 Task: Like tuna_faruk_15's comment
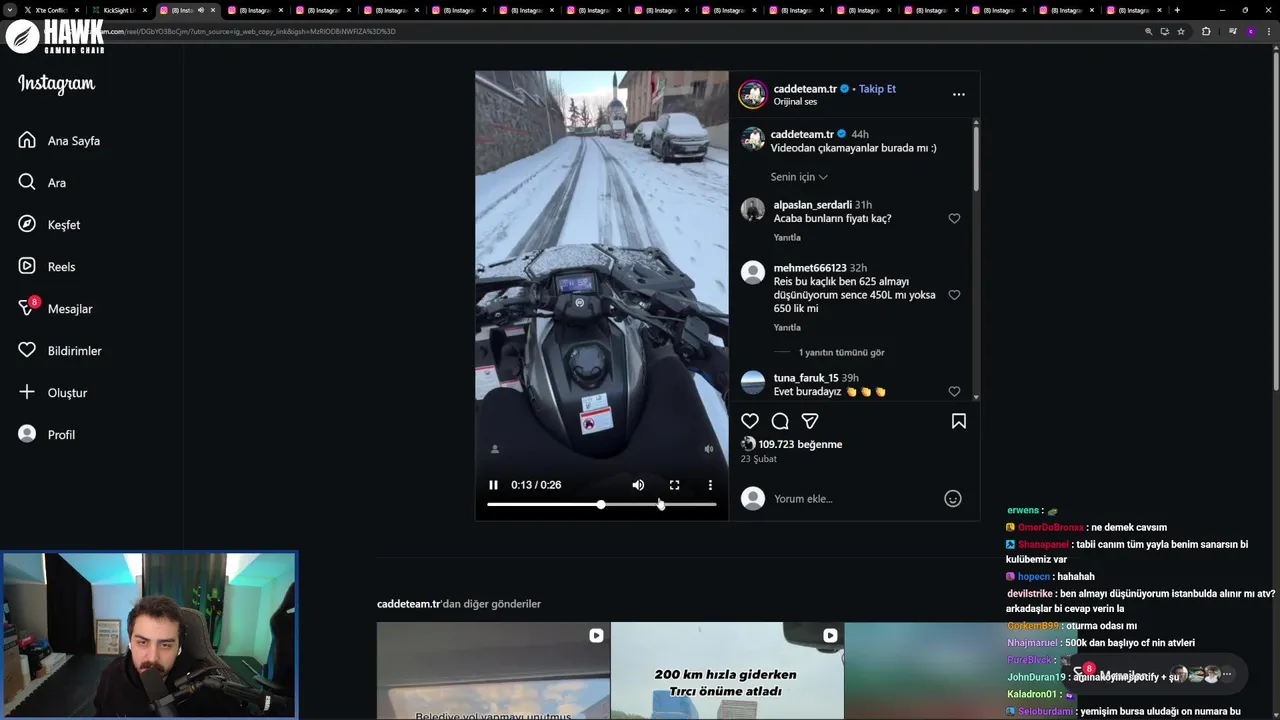pyautogui.click(x=954, y=391)
